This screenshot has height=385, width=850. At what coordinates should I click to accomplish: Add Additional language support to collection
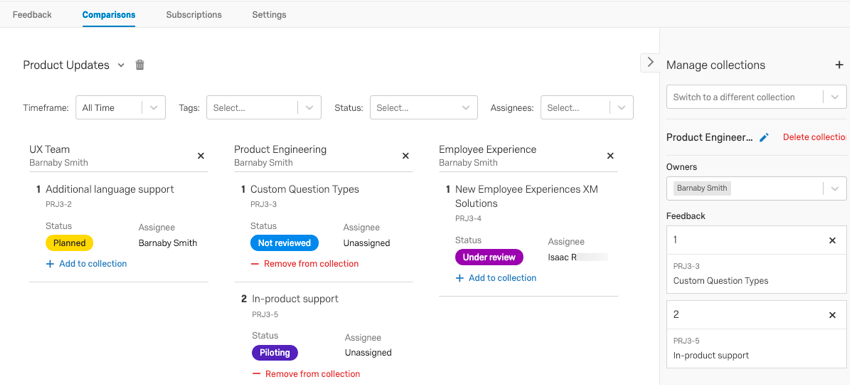click(x=87, y=264)
